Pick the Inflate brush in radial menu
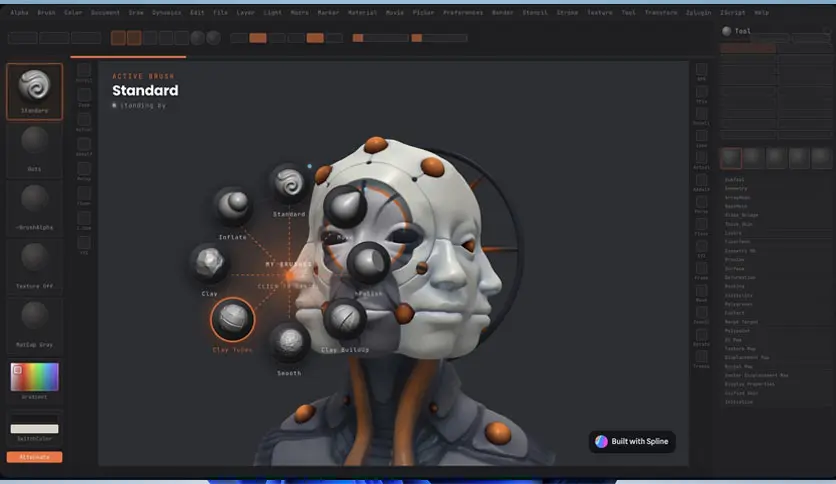 [x=233, y=206]
